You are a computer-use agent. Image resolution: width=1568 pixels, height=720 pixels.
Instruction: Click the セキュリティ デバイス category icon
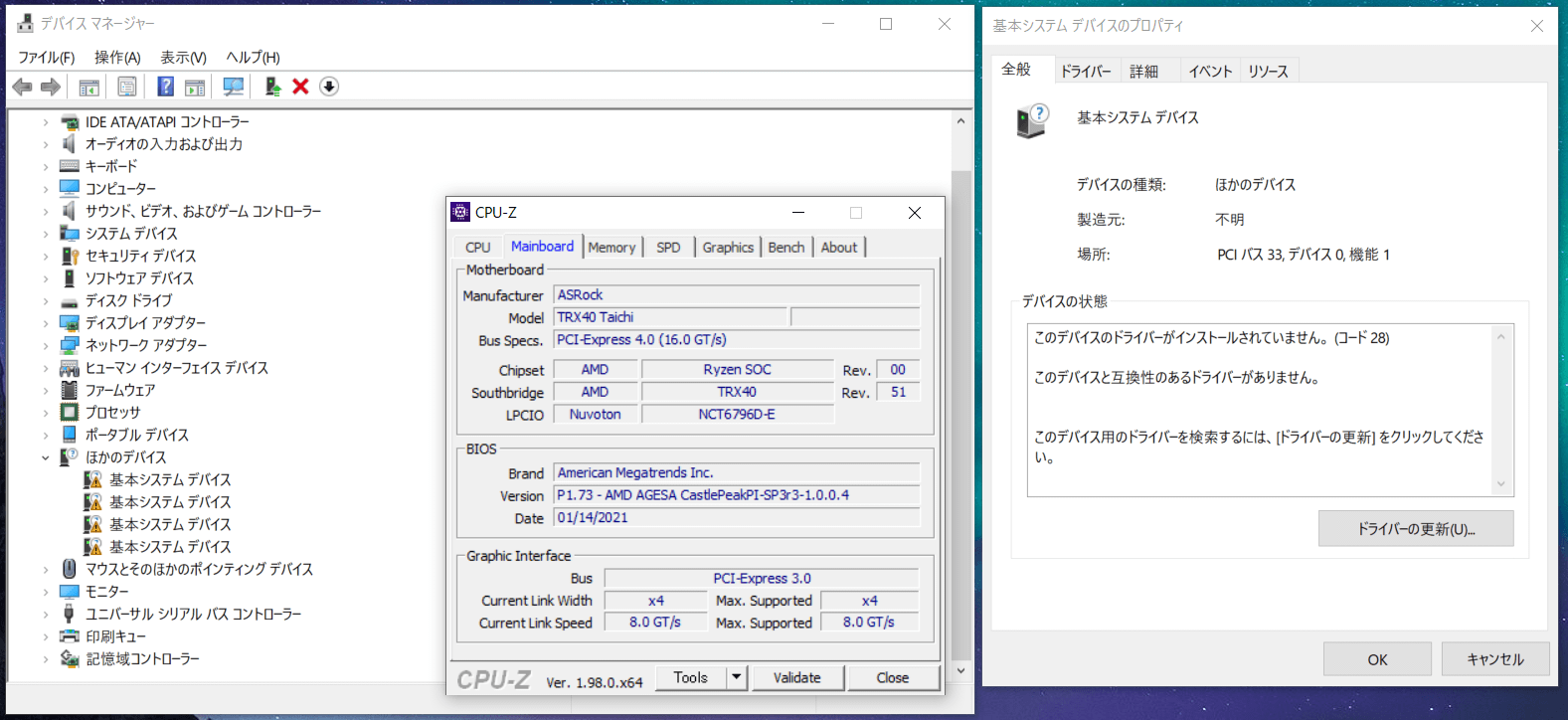[70, 256]
